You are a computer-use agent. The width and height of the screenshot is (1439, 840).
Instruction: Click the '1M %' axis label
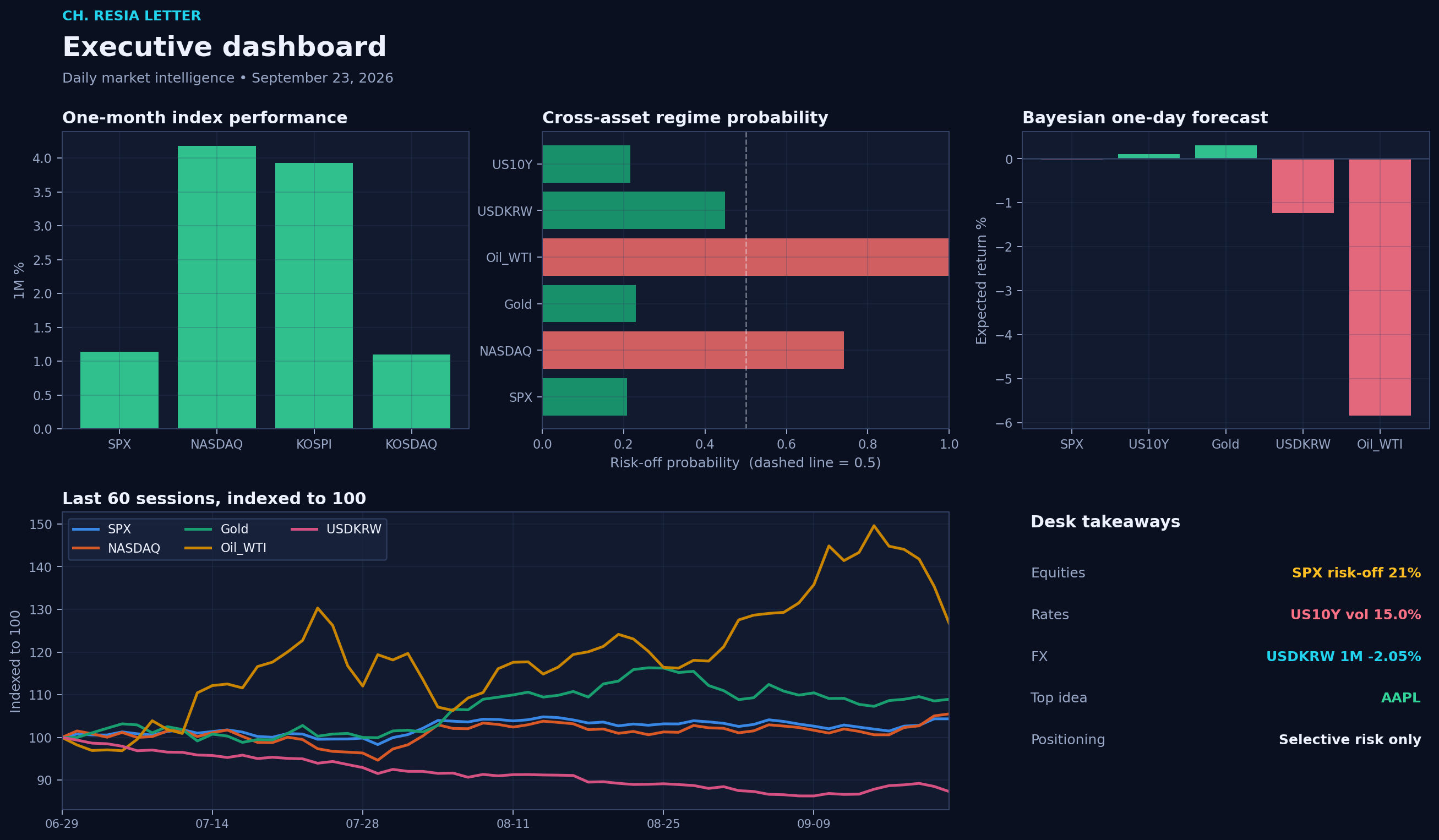[x=19, y=280]
